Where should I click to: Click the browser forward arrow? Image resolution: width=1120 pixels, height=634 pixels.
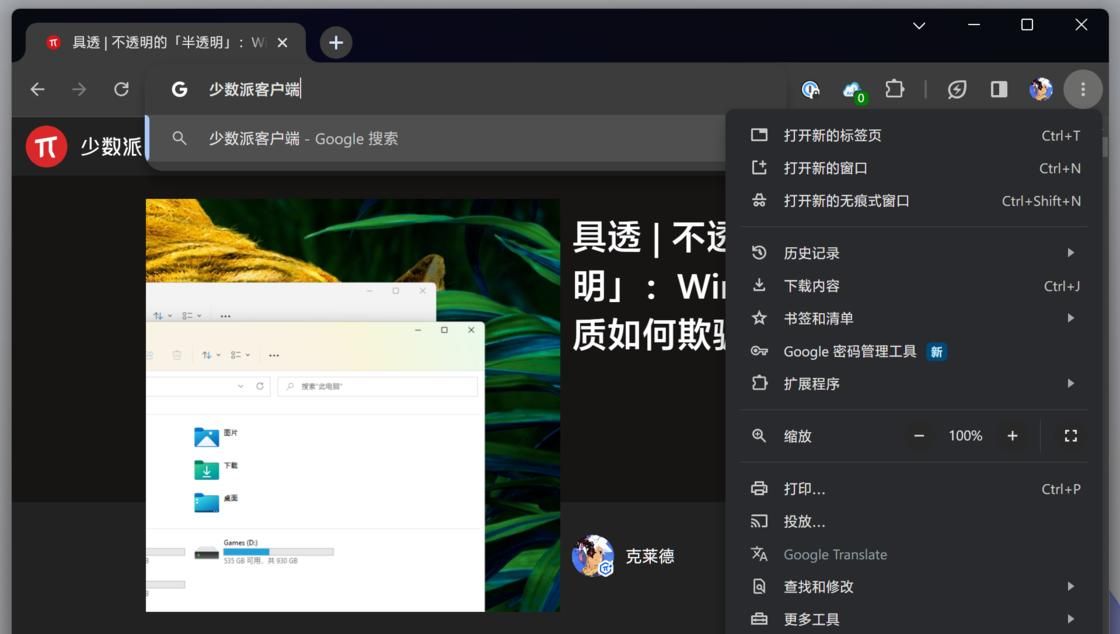pos(79,89)
